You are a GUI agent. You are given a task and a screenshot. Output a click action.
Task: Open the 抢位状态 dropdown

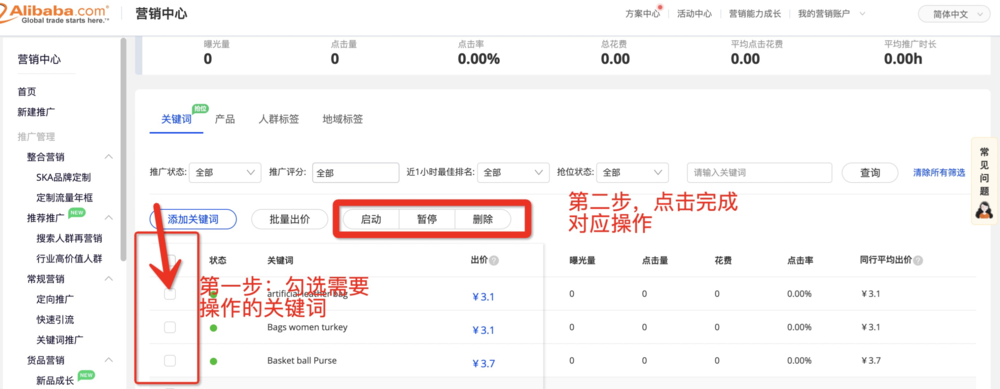tap(633, 172)
